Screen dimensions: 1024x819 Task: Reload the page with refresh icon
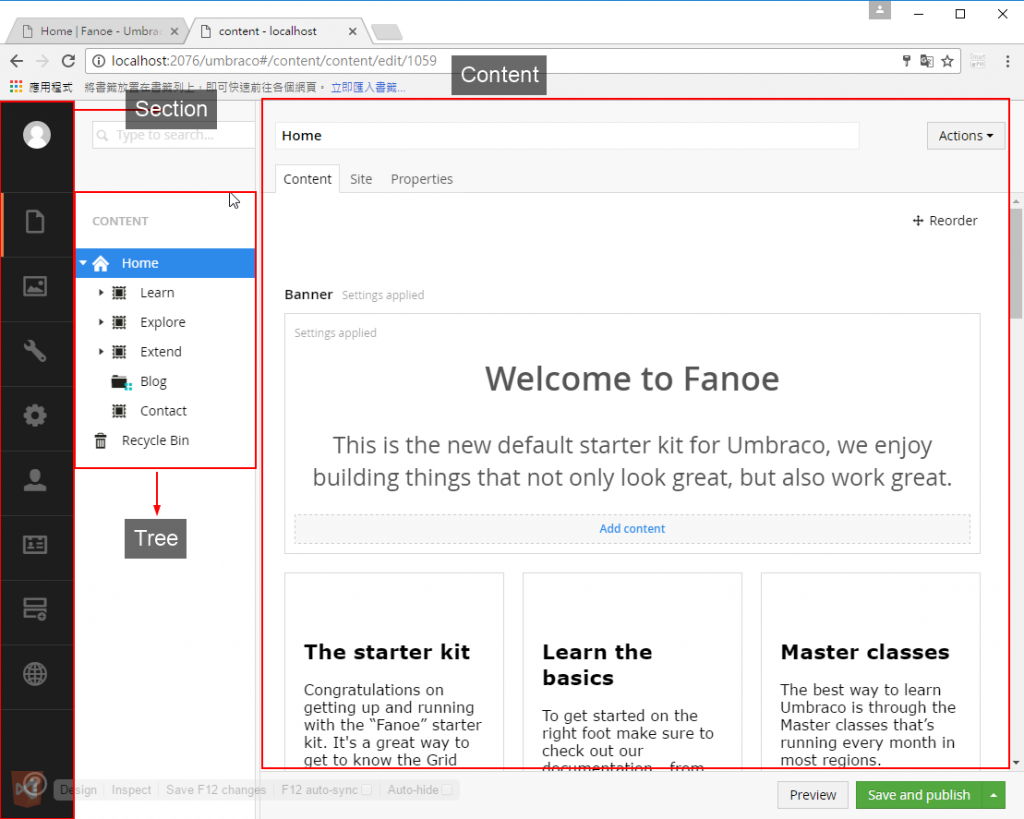pyautogui.click(x=68, y=61)
